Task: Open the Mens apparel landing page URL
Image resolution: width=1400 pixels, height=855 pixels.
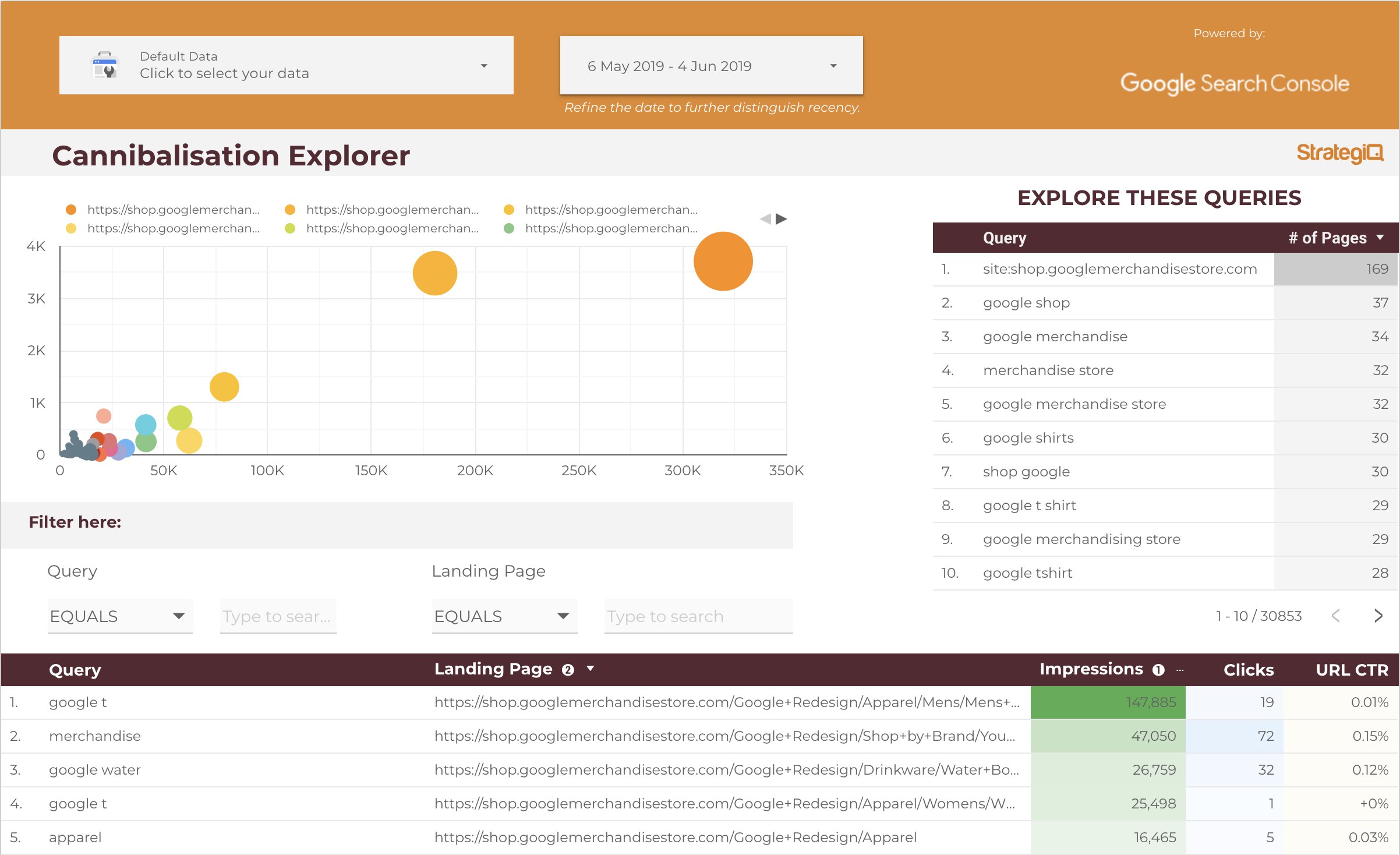Action: click(x=727, y=702)
